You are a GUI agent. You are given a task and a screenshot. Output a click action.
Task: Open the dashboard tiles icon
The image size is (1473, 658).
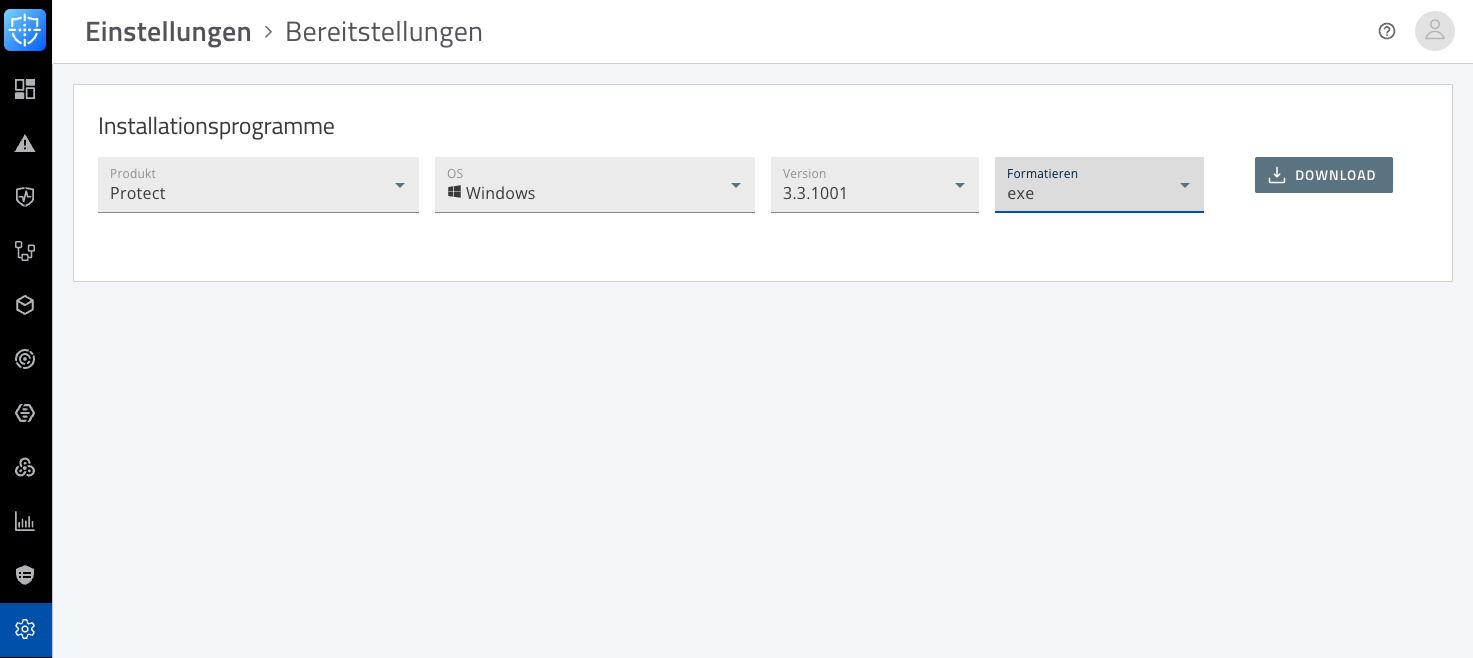pos(25,89)
